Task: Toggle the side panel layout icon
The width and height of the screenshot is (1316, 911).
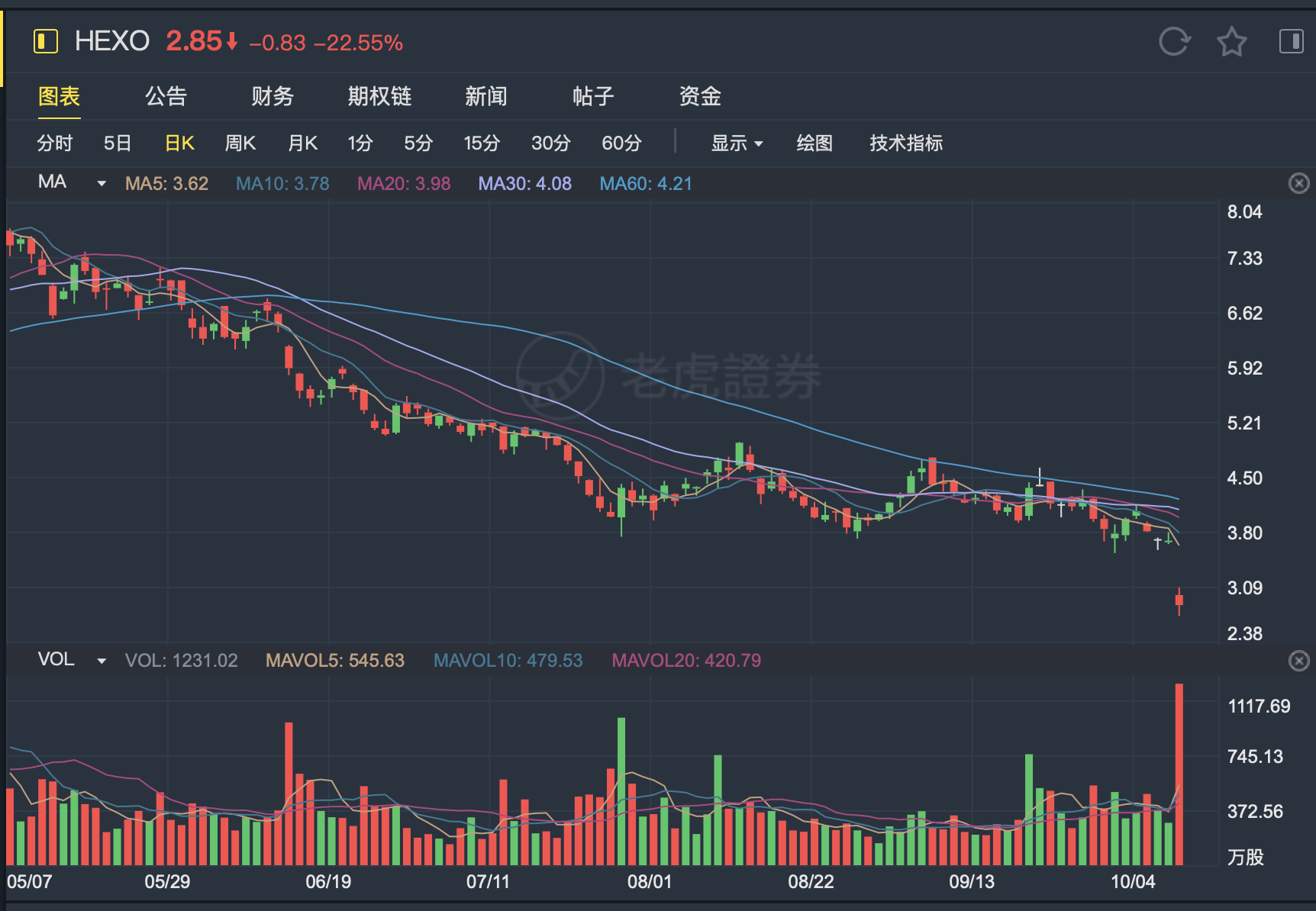Action: (1291, 41)
